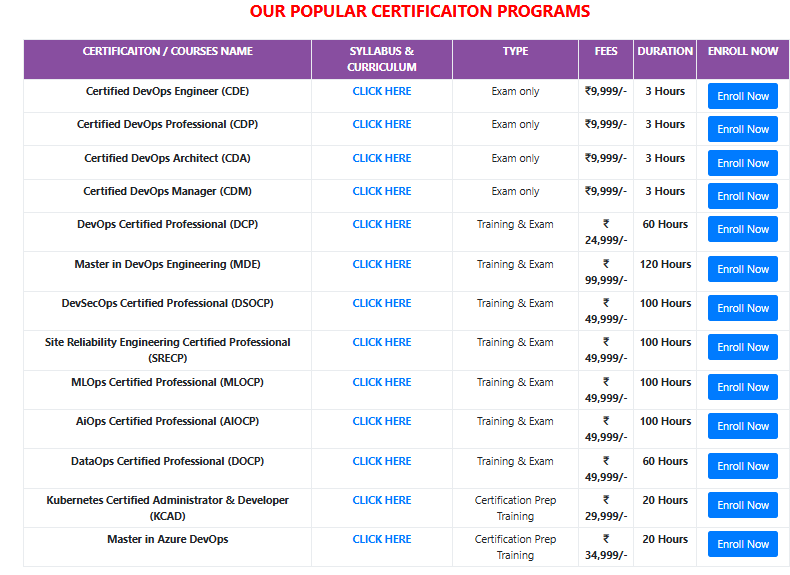Enroll in Master in Azure DevOps
790x575 pixels.
tap(742, 544)
